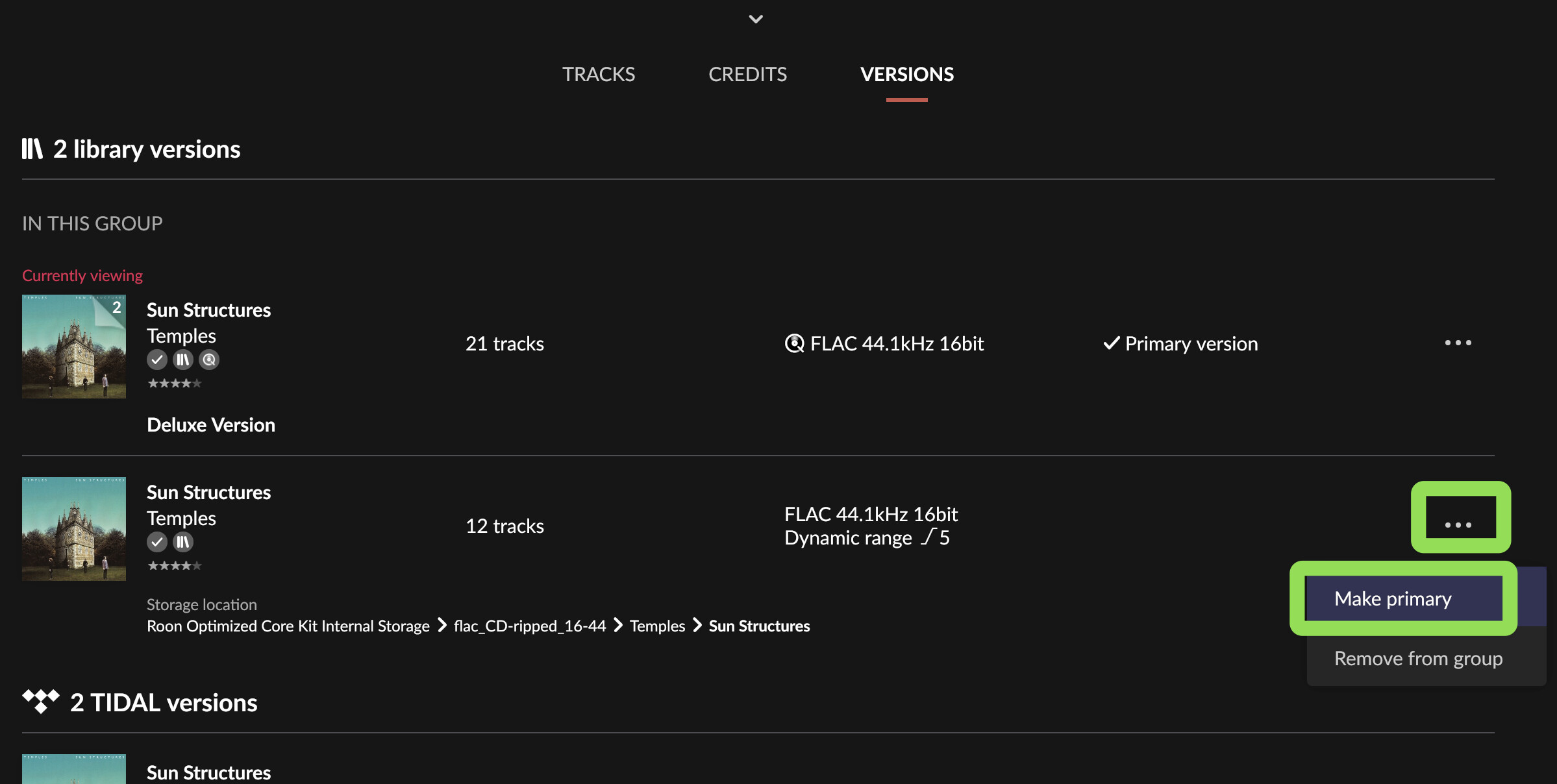
Task: Switch to the CREDITS tab
Action: click(x=747, y=75)
